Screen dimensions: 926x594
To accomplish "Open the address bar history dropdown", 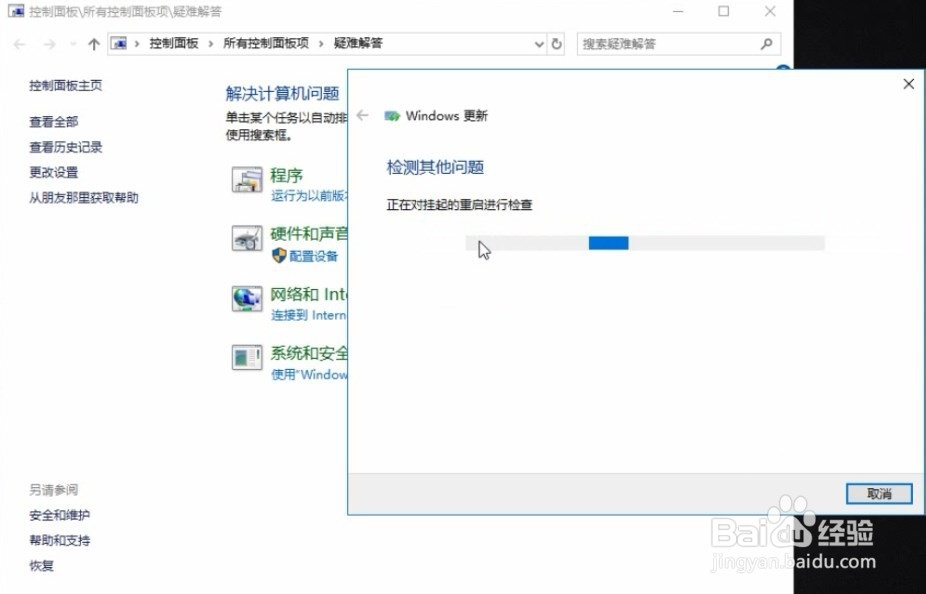I will tap(539, 44).
